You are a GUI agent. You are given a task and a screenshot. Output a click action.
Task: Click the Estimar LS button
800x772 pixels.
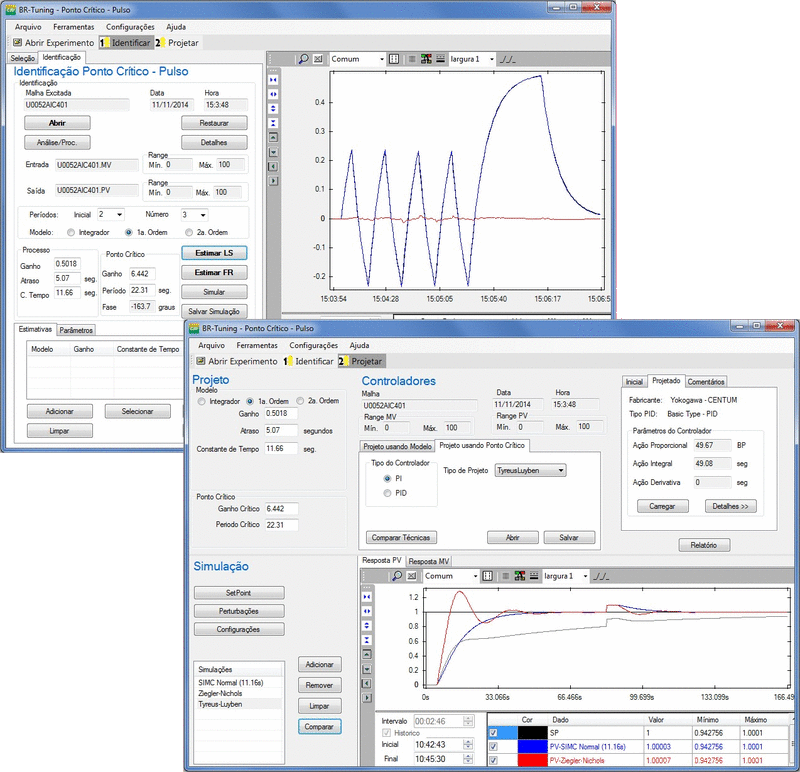point(214,253)
